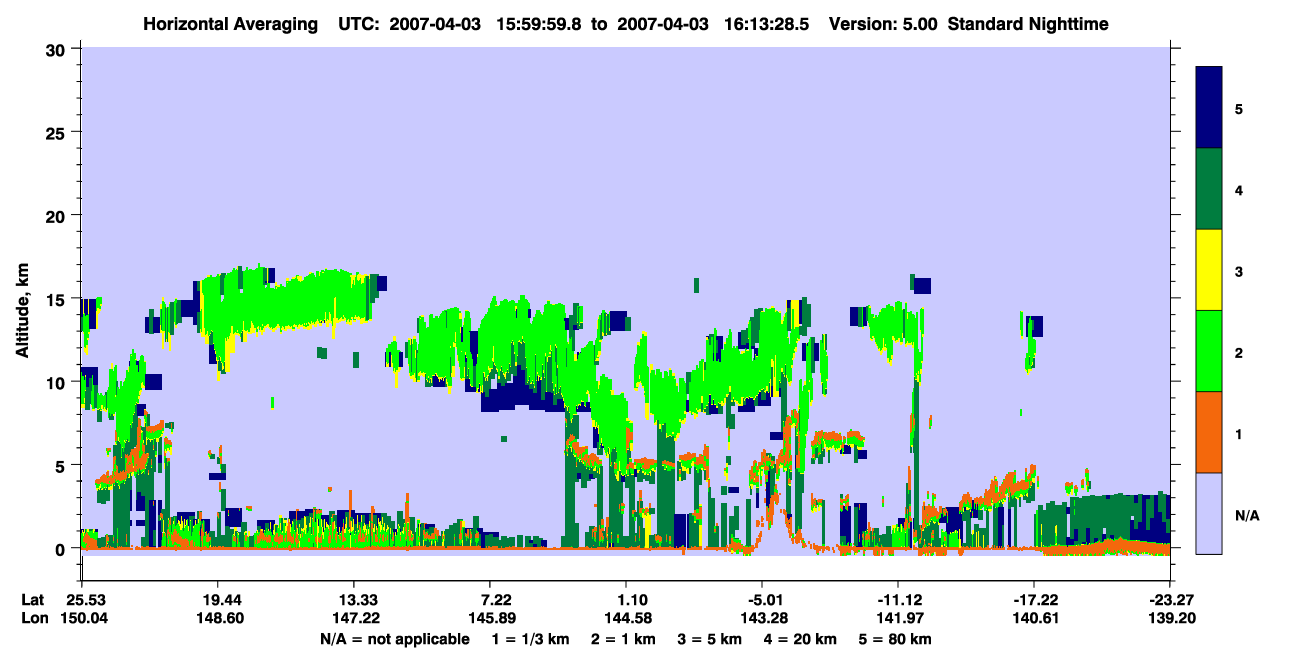The image size is (1300, 667).
Task: Click the 15 tick label on altitude axis
Action: tap(58, 299)
